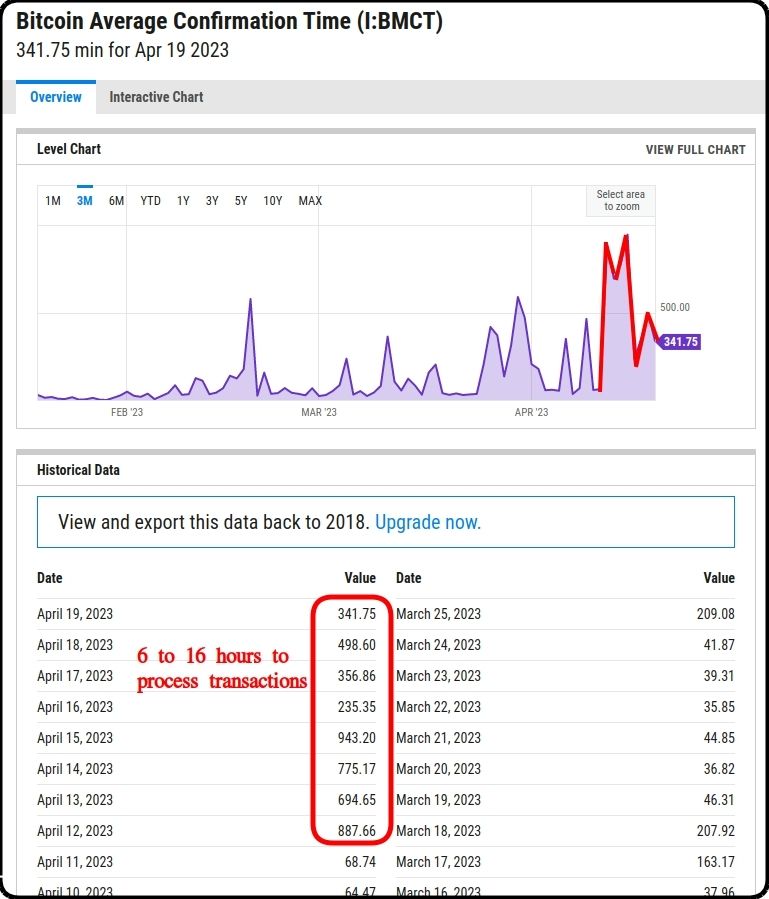769x899 pixels.
Task: Click the value 46.31
Action: (719, 800)
